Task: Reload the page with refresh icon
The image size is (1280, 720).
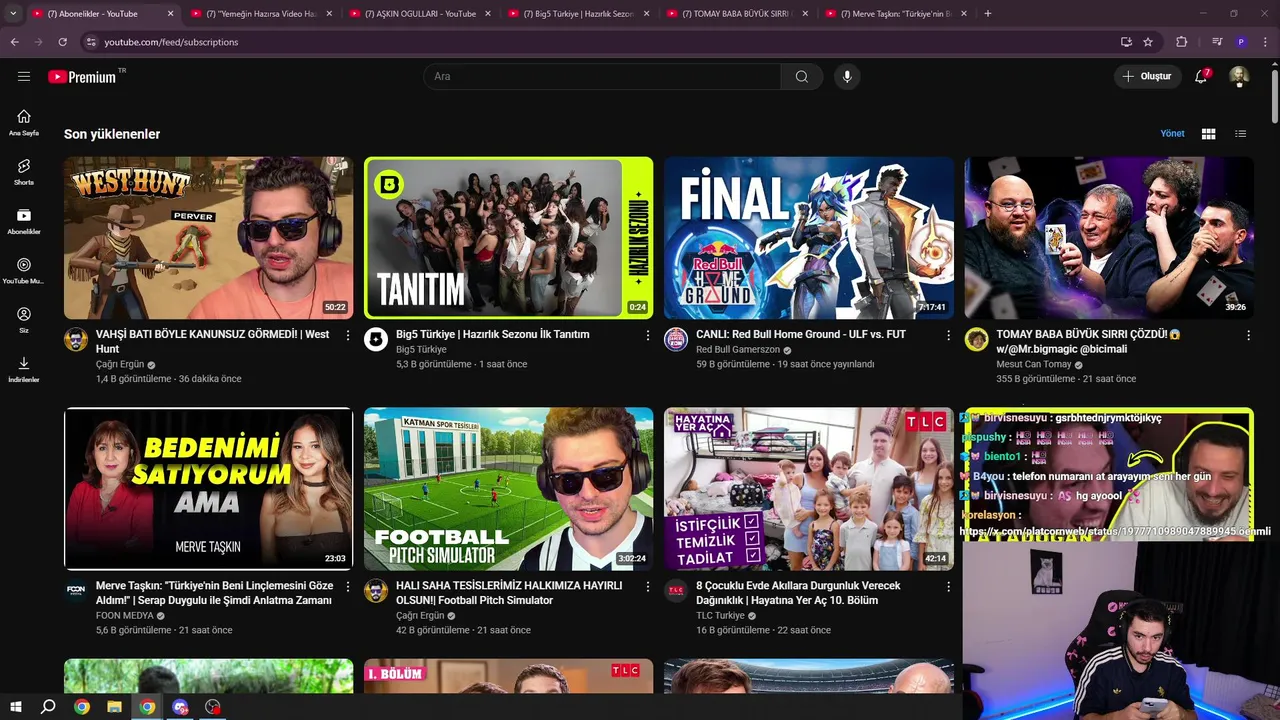Action: tap(63, 42)
